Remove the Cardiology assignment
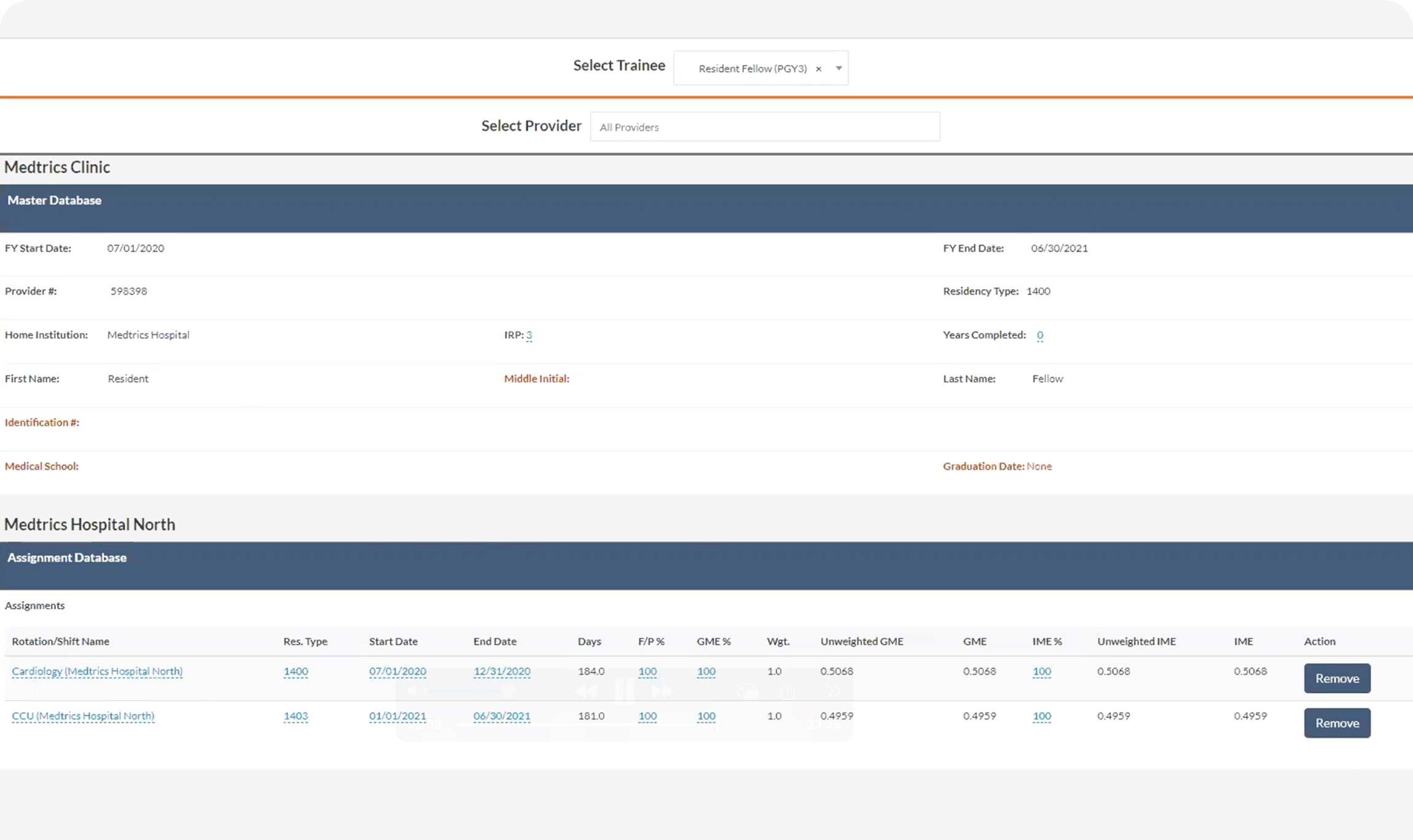 [x=1337, y=679]
